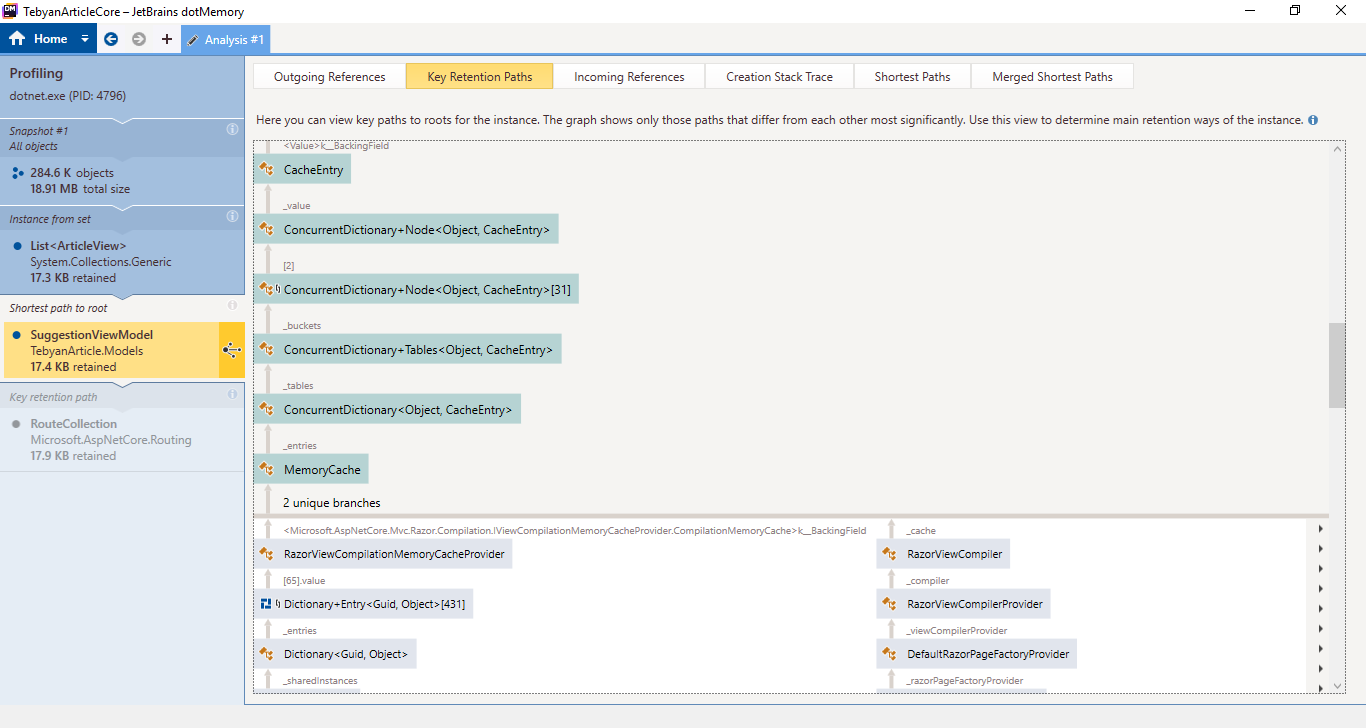This screenshot has height=728, width=1366.
Task: Select the Analysis #1 tab
Action: [225, 40]
